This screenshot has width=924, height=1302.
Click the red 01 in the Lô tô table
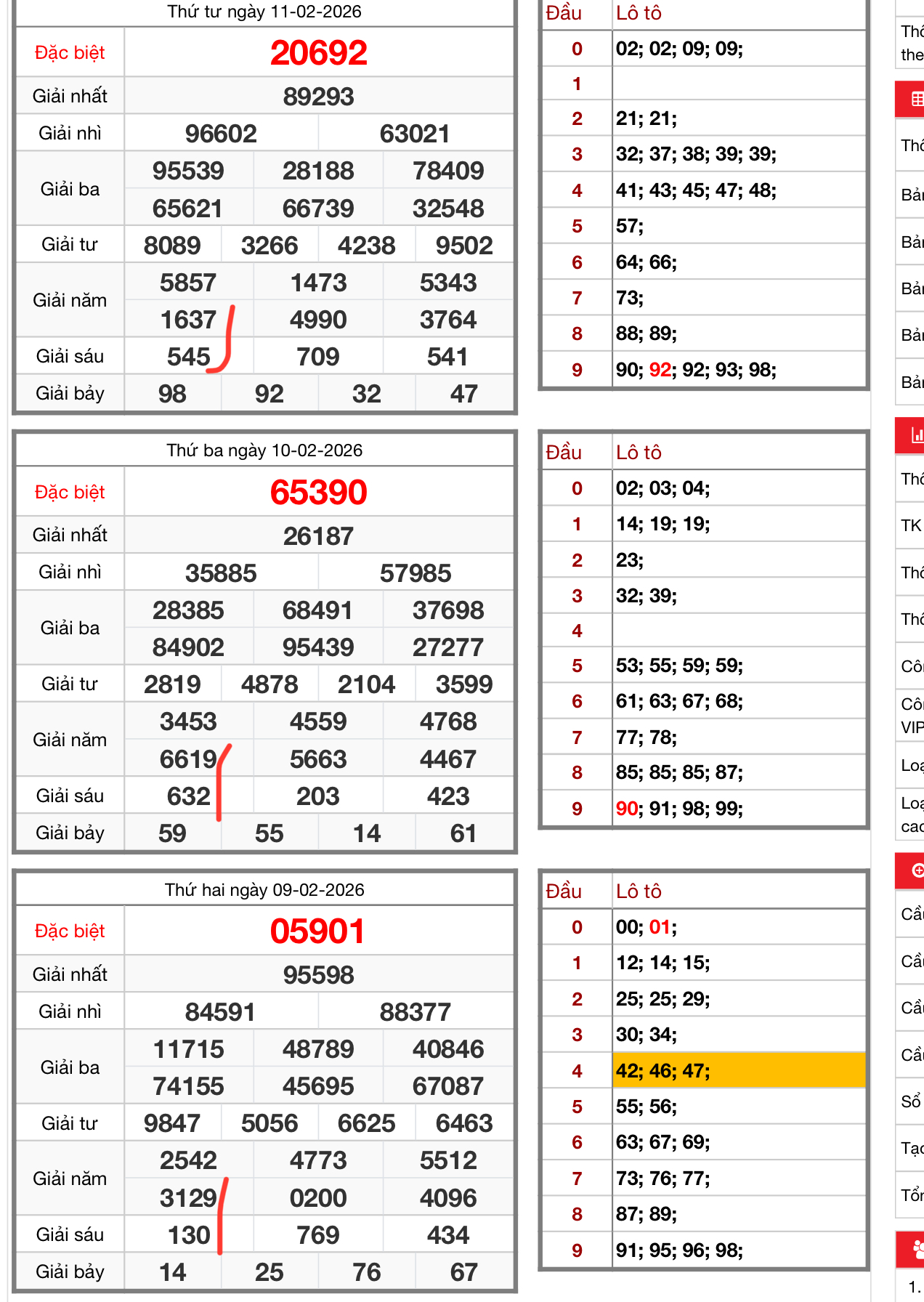[660, 927]
